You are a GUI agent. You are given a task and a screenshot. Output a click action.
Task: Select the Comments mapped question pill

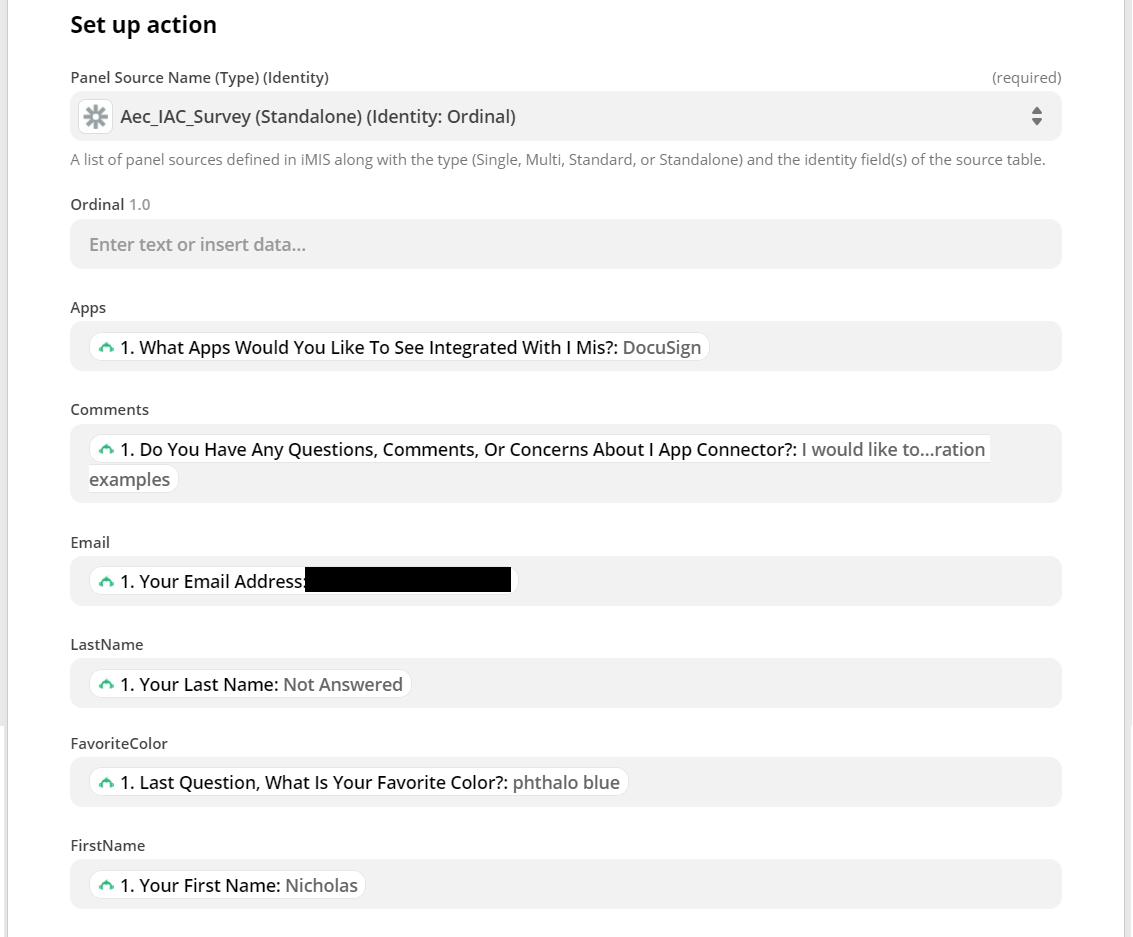(x=540, y=450)
